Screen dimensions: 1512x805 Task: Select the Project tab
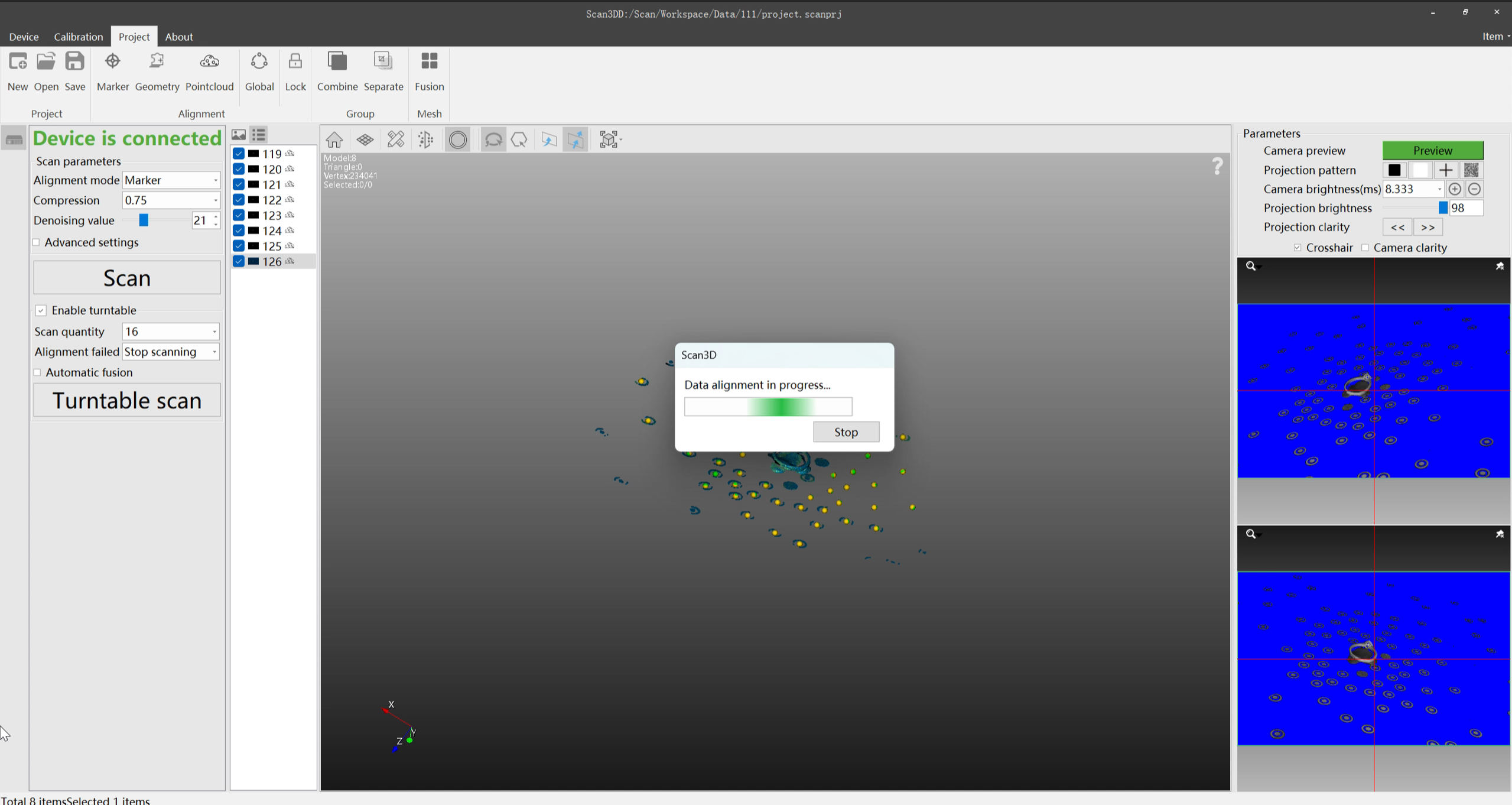point(134,37)
